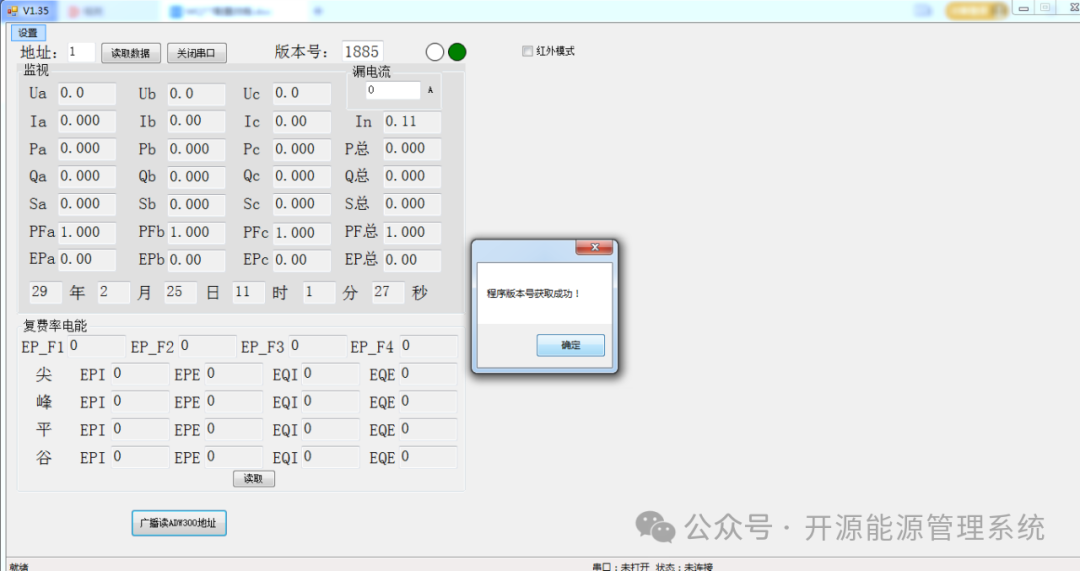The width and height of the screenshot is (1080, 571).
Task: Click the EP总 energy field
Action: tap(412, 260)
